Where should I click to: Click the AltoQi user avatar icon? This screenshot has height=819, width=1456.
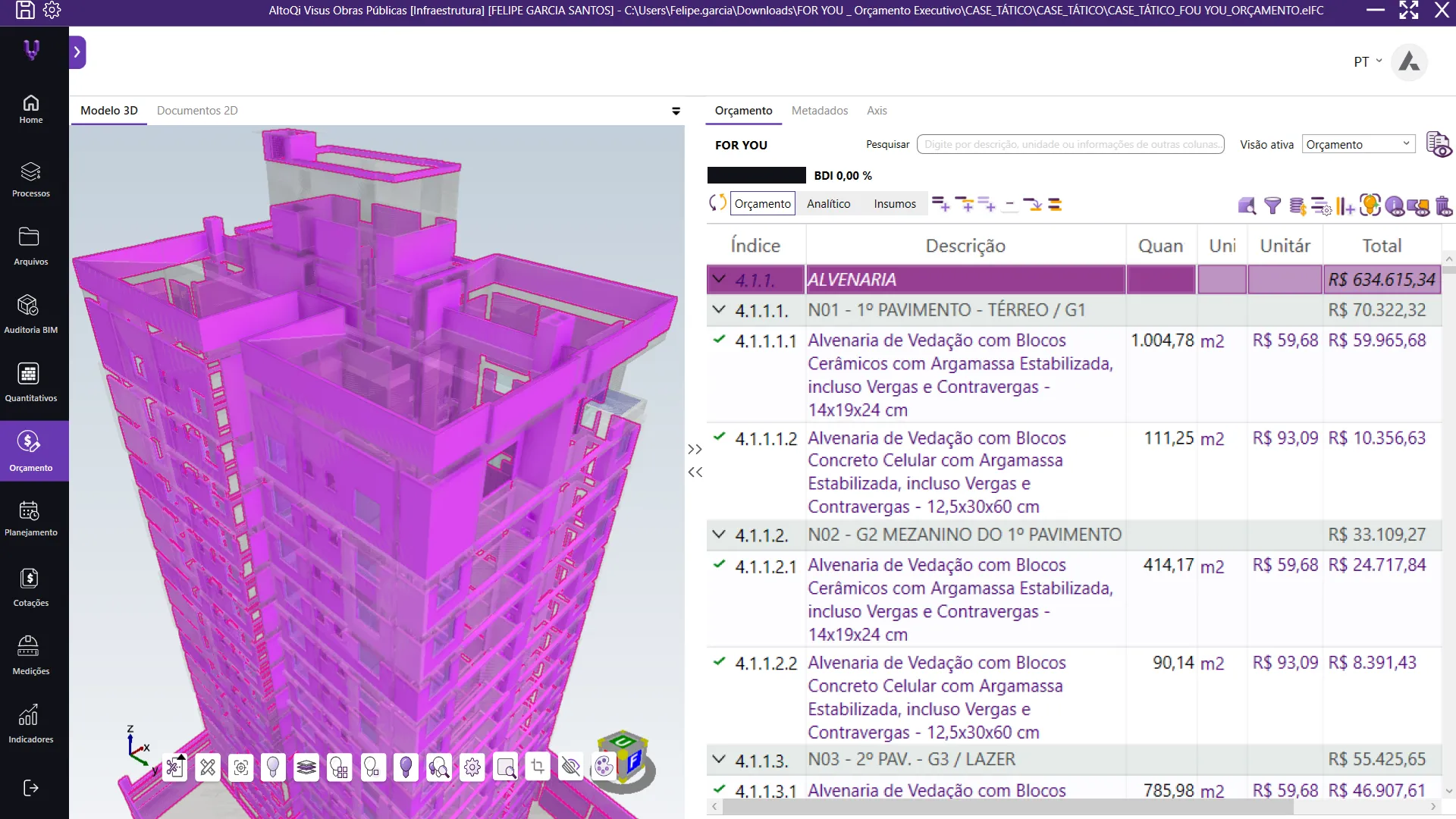pyautogui.click(x=1409, y=62)
